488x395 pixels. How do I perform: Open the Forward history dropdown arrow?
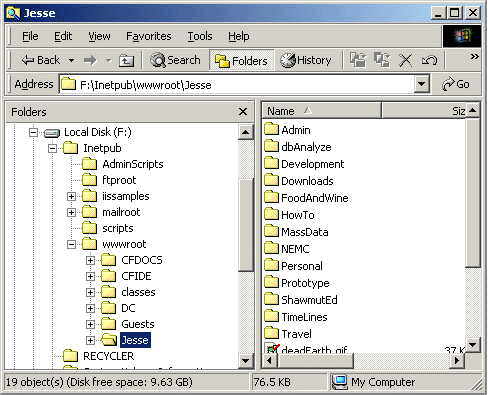pyautogui.click(x=108, y=61)
